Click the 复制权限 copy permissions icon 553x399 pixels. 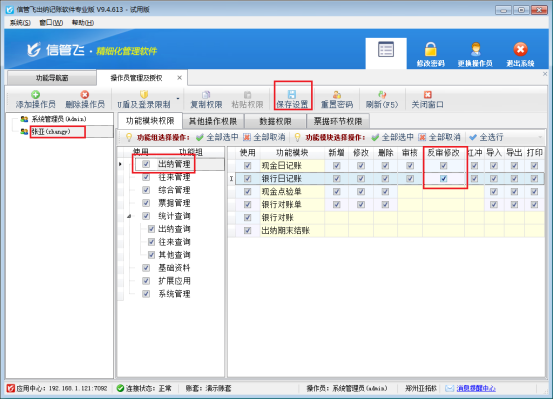(x=206, y=94)
